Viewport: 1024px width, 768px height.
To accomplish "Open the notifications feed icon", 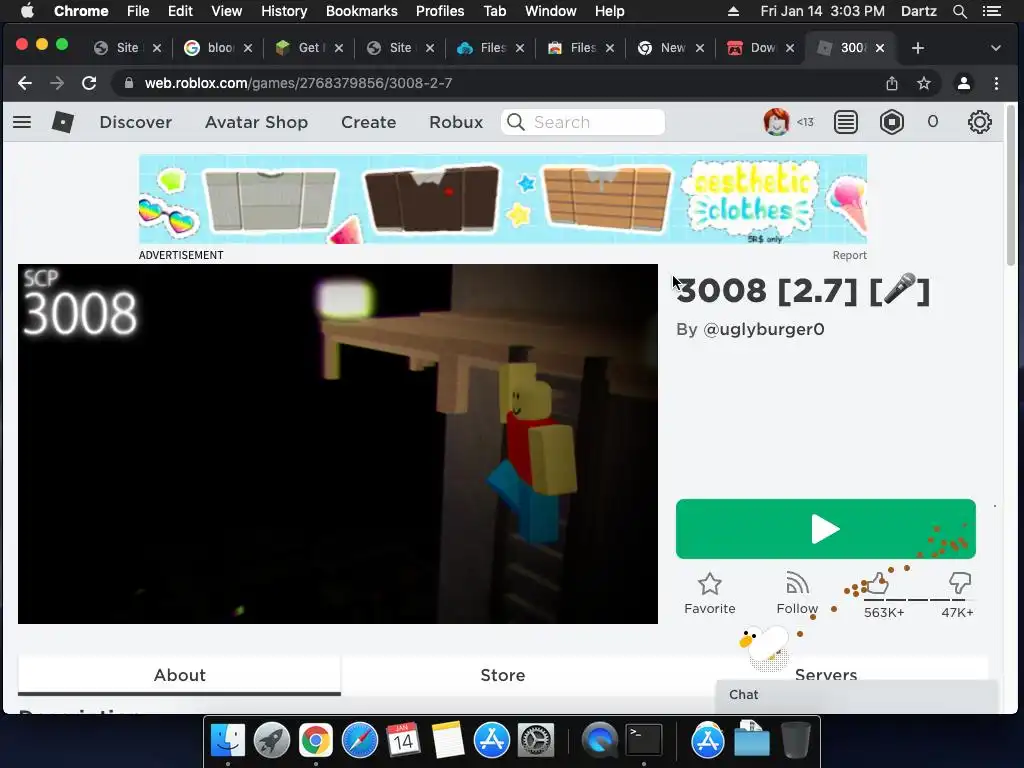I will click(x=846, y=122).
